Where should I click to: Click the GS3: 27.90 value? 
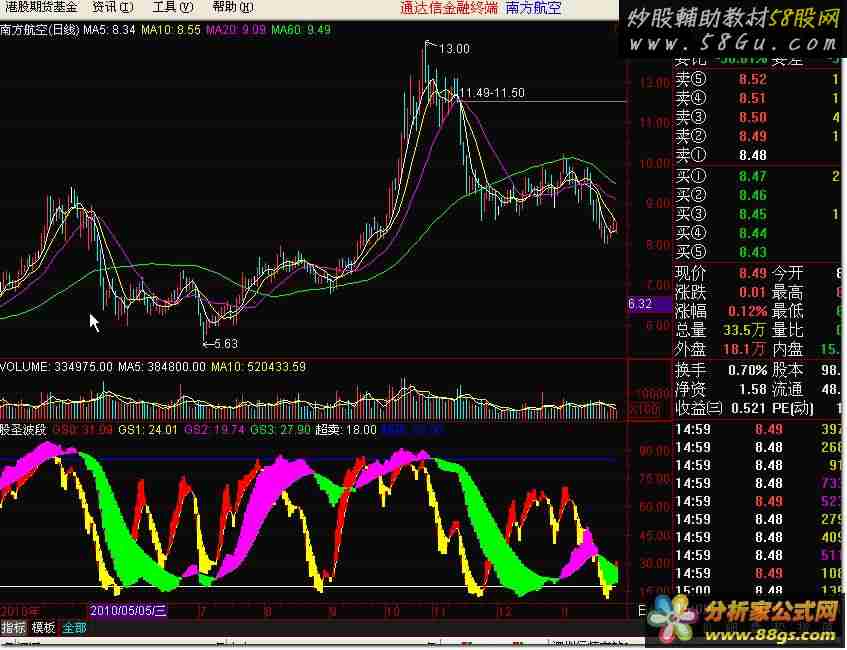(x=280, y=430)
